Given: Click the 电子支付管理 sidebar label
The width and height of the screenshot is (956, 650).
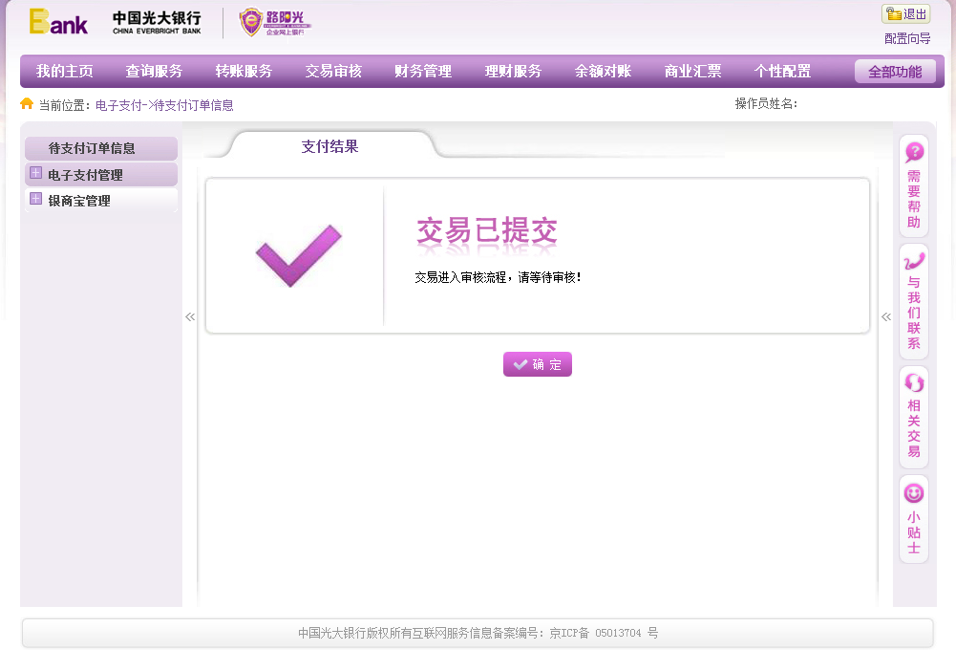Looking at the screenshot, I should click(x=85, y=176).
